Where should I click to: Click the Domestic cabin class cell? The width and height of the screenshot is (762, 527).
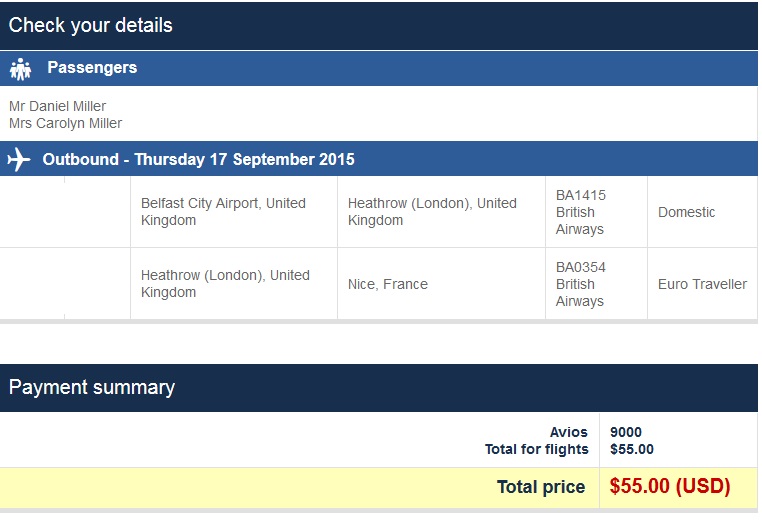tap(687, 212)
